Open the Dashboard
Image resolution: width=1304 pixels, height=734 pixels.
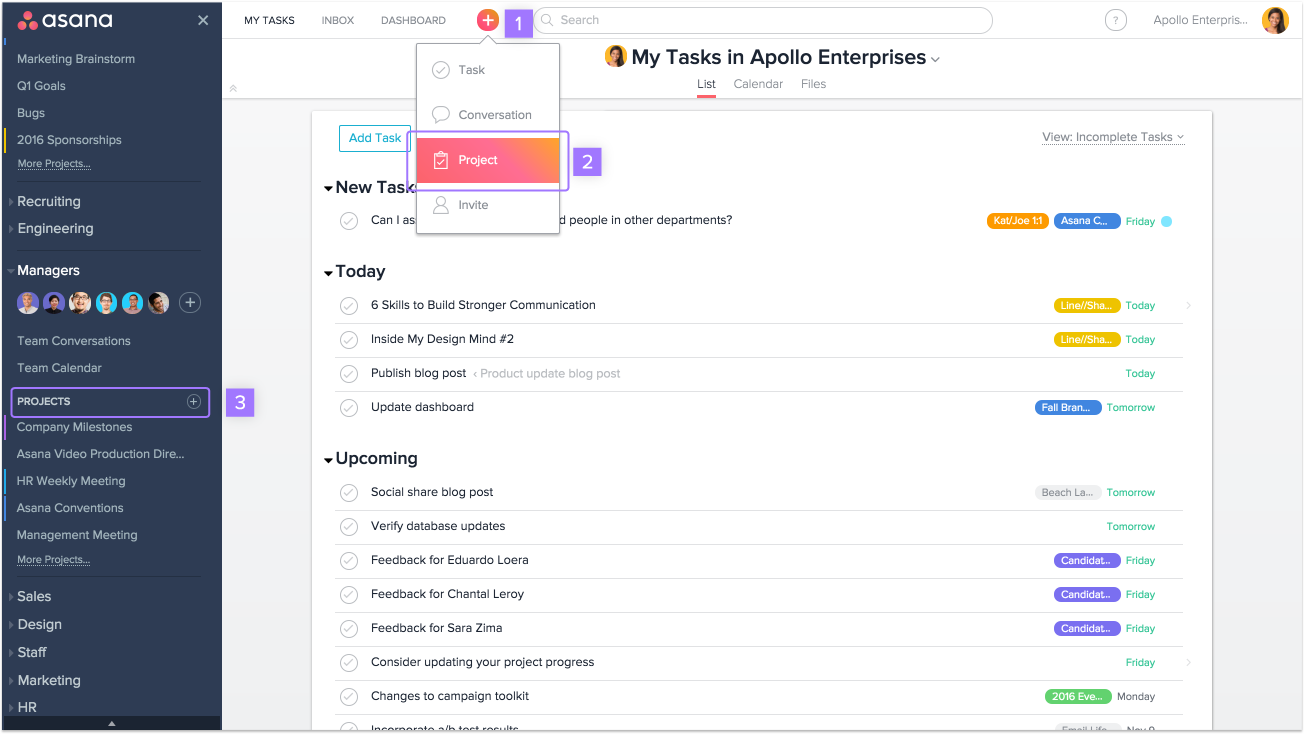point(413,20)
